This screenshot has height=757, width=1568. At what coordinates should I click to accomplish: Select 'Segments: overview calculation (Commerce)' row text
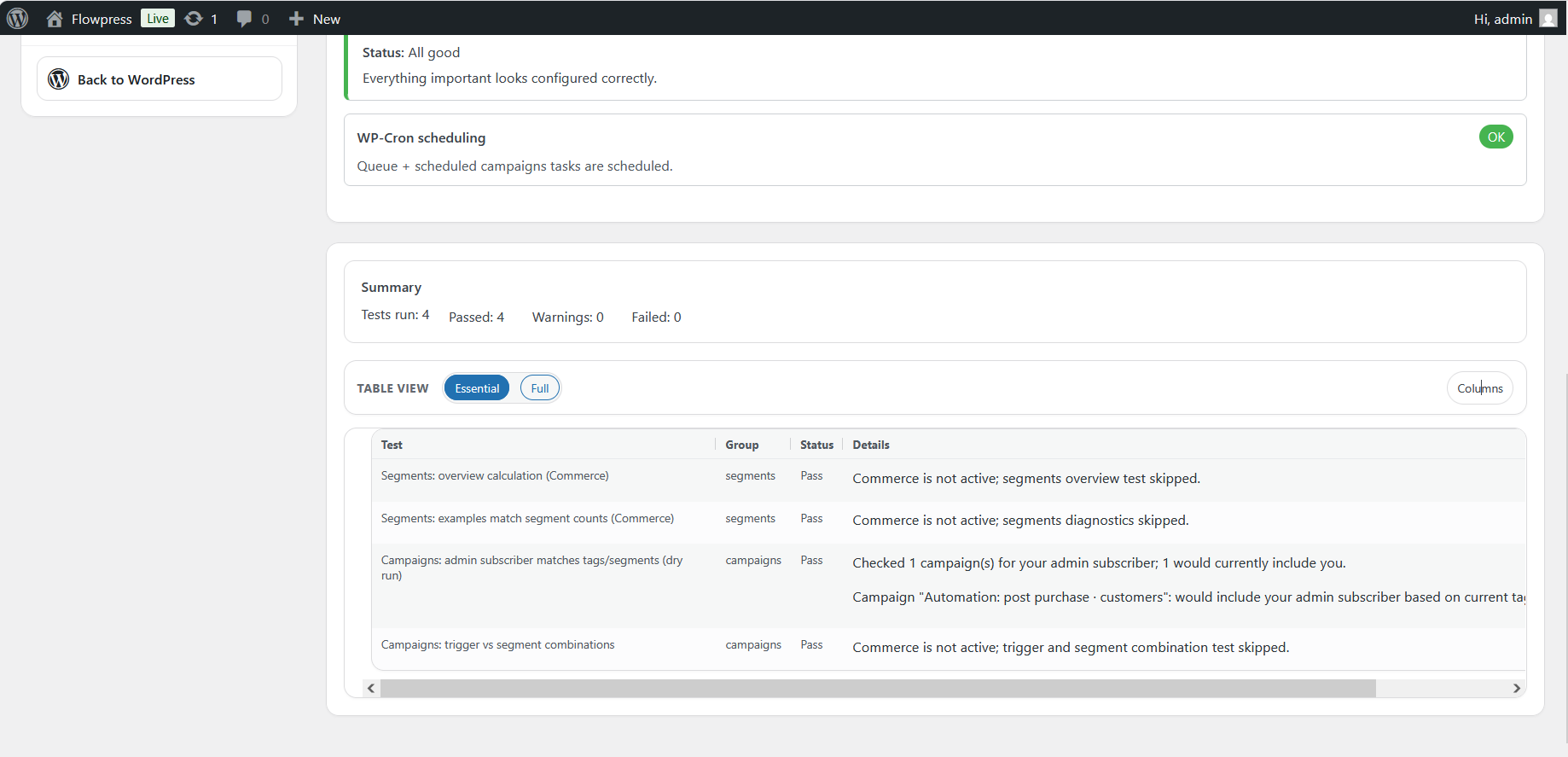coord(495,475)
